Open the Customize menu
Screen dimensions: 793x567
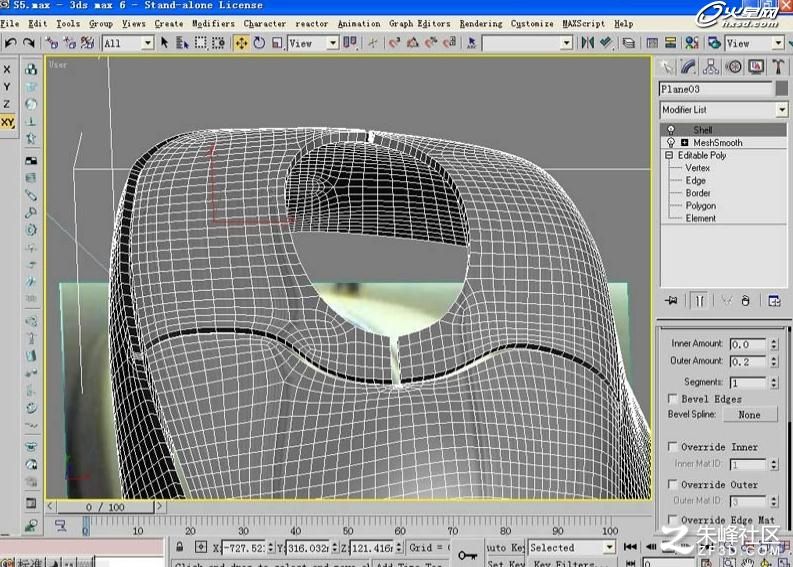(x=532, y=23)
